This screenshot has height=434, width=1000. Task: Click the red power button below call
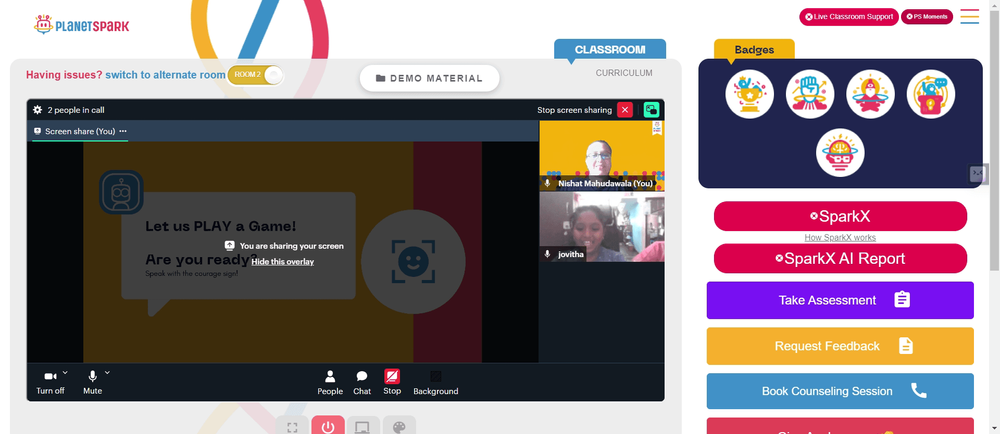pyautogui.click(x=328, y=426)
